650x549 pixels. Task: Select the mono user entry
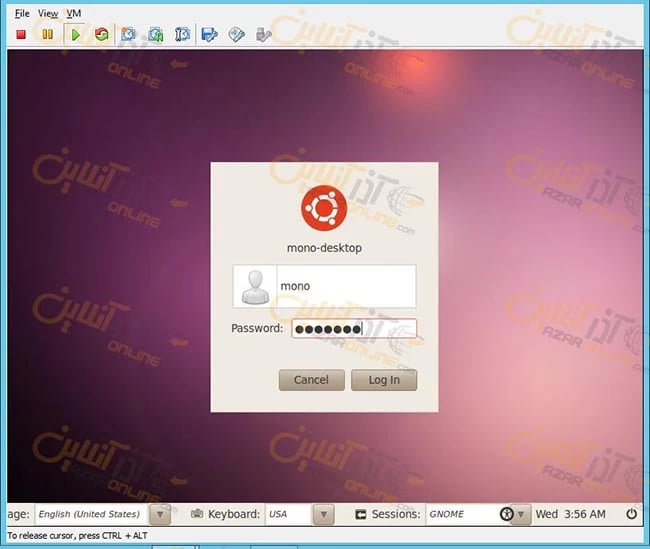[324, 286]
